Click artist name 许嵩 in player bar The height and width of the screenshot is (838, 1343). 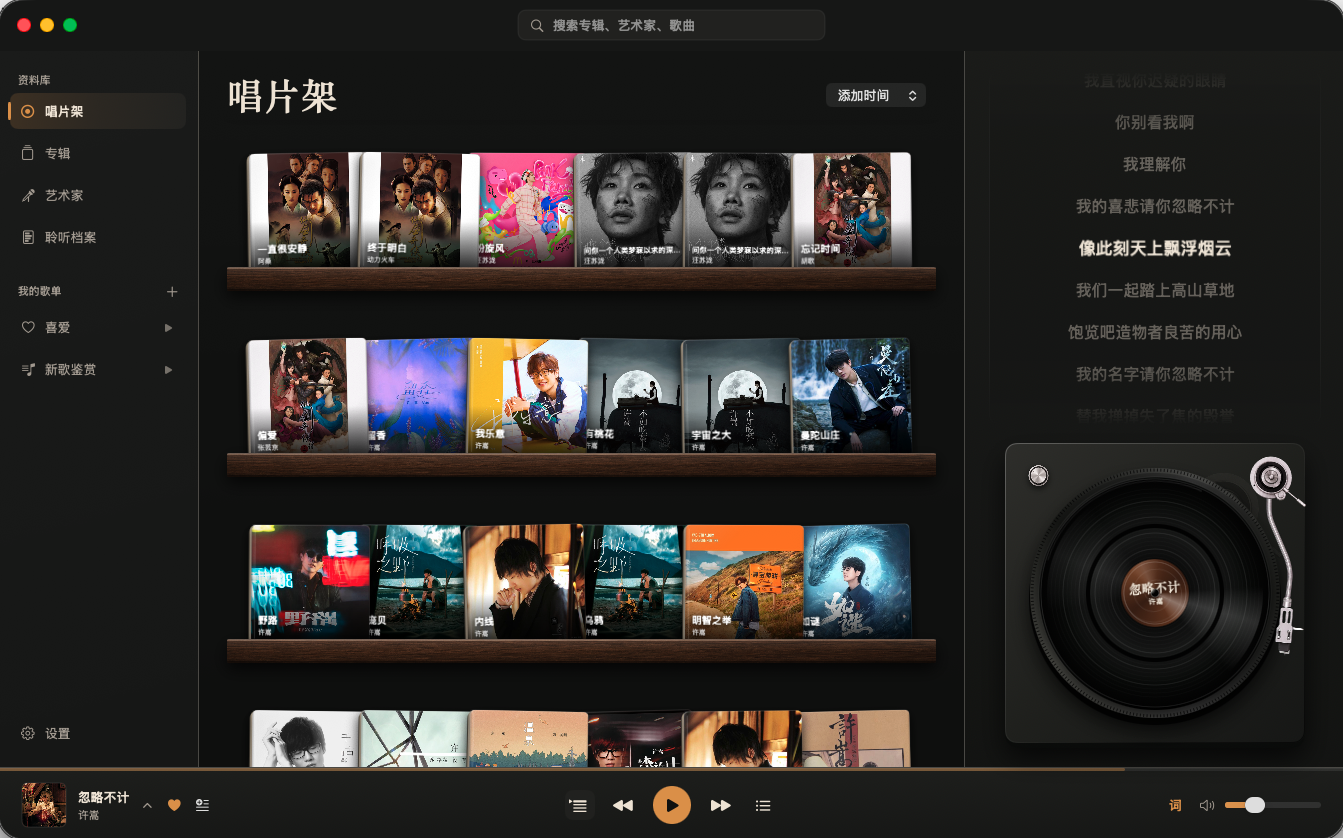[x=89, y=816]
